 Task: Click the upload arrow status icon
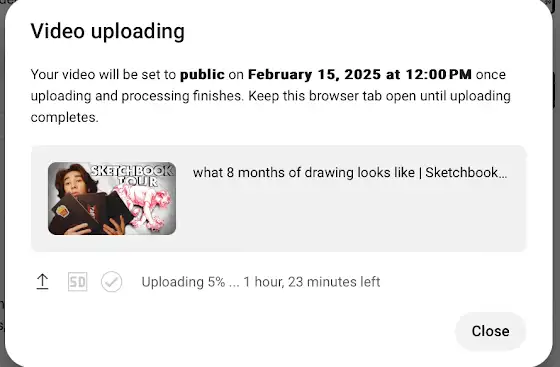click(42, 282)
